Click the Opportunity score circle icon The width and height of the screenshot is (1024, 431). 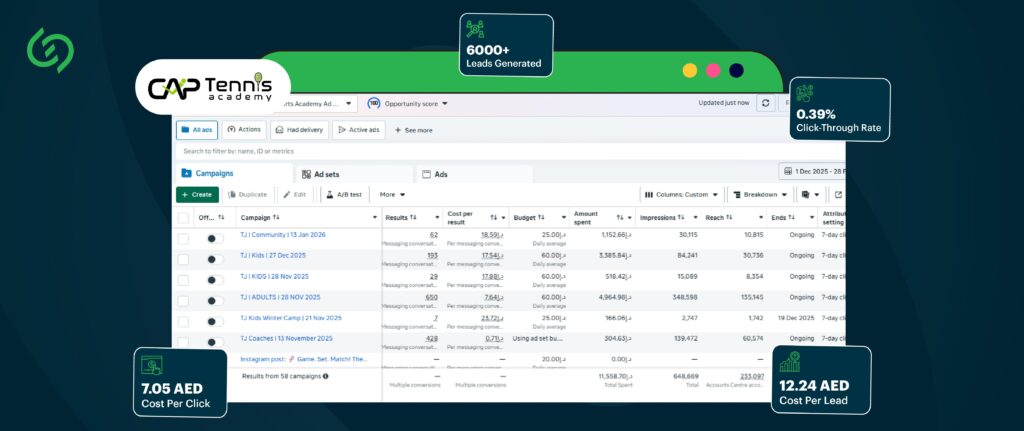[374, 103]
